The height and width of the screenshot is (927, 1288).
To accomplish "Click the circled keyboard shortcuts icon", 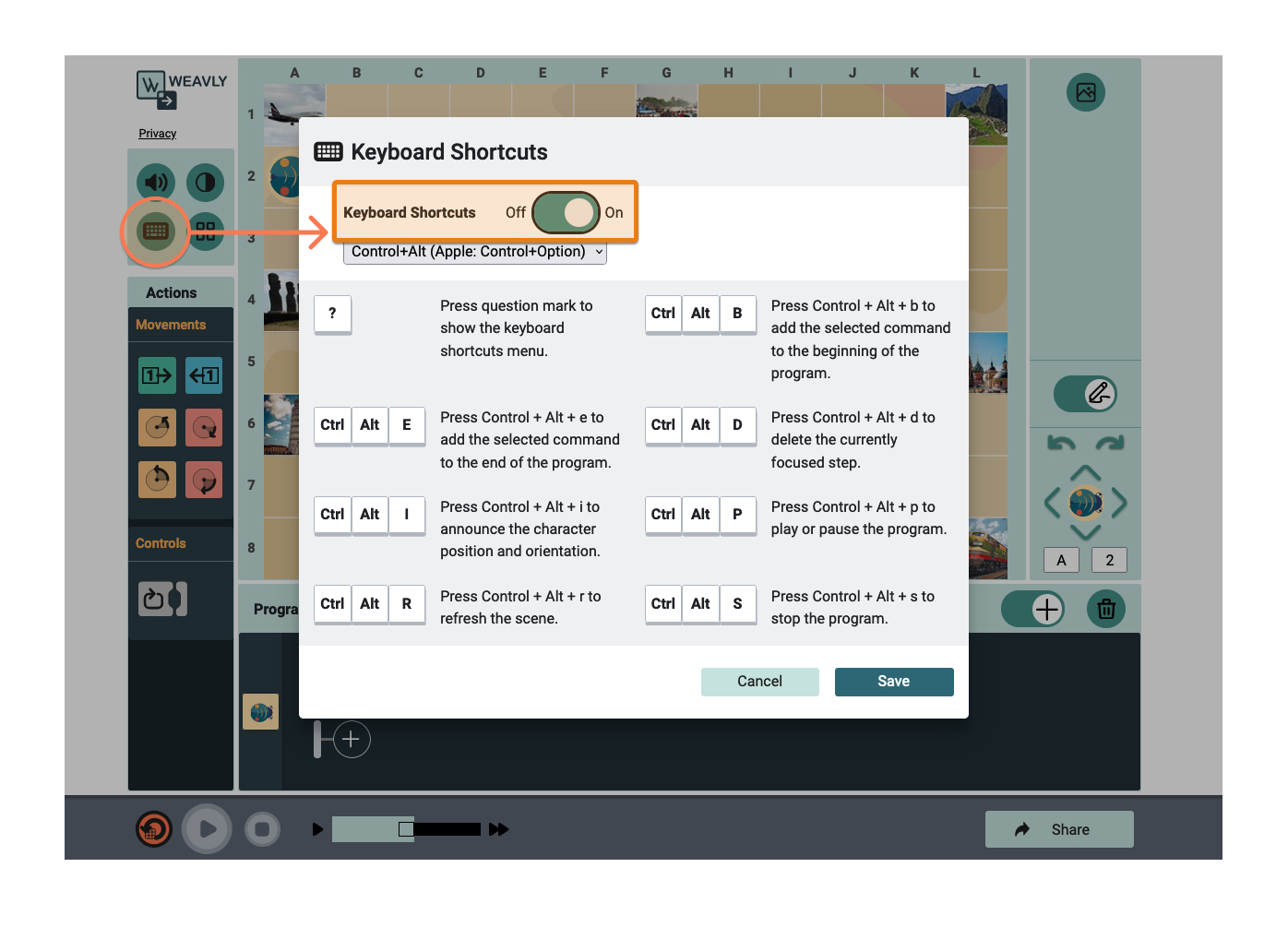I will (x=155, y=232).
